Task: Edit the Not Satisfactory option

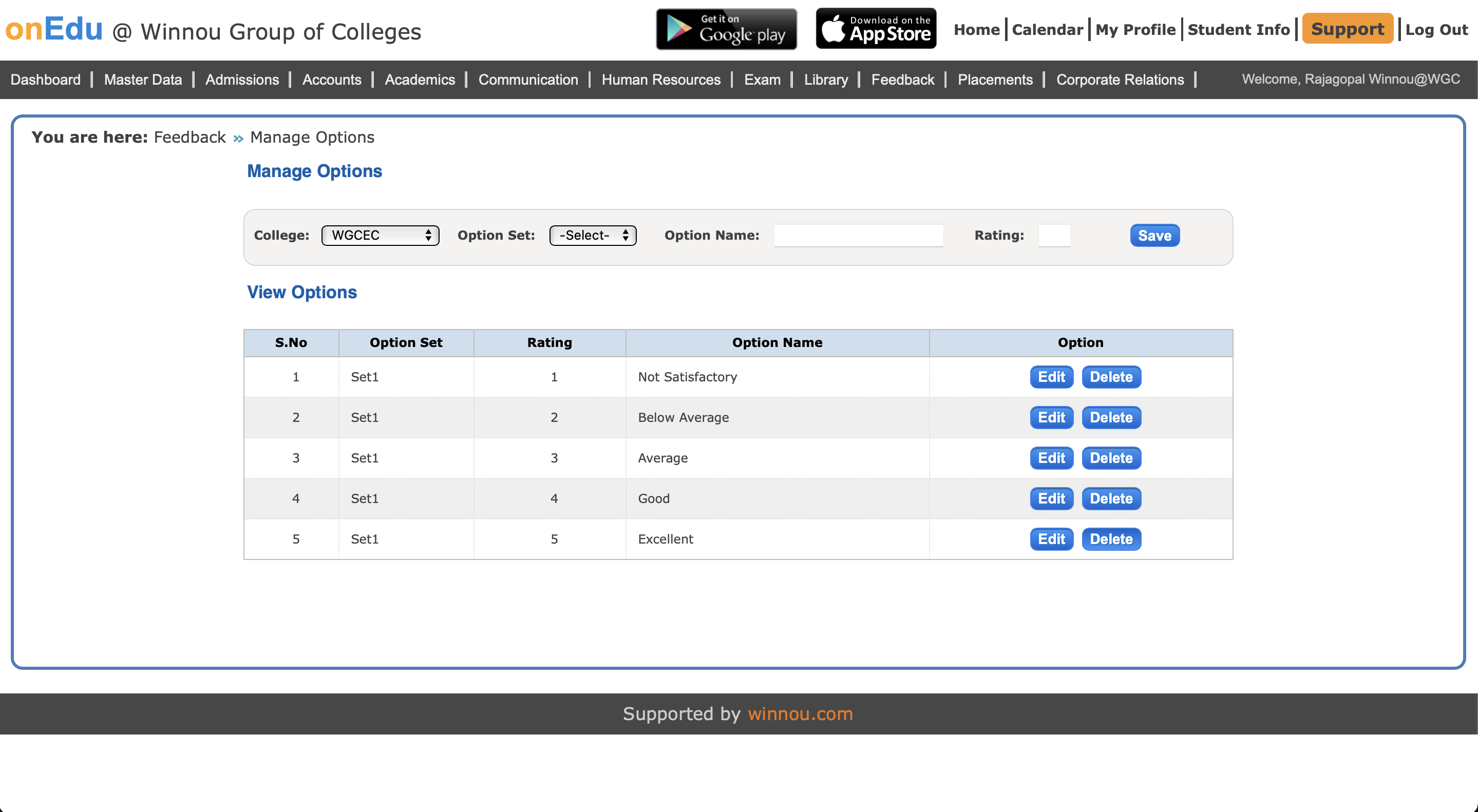Action: 1051,377
